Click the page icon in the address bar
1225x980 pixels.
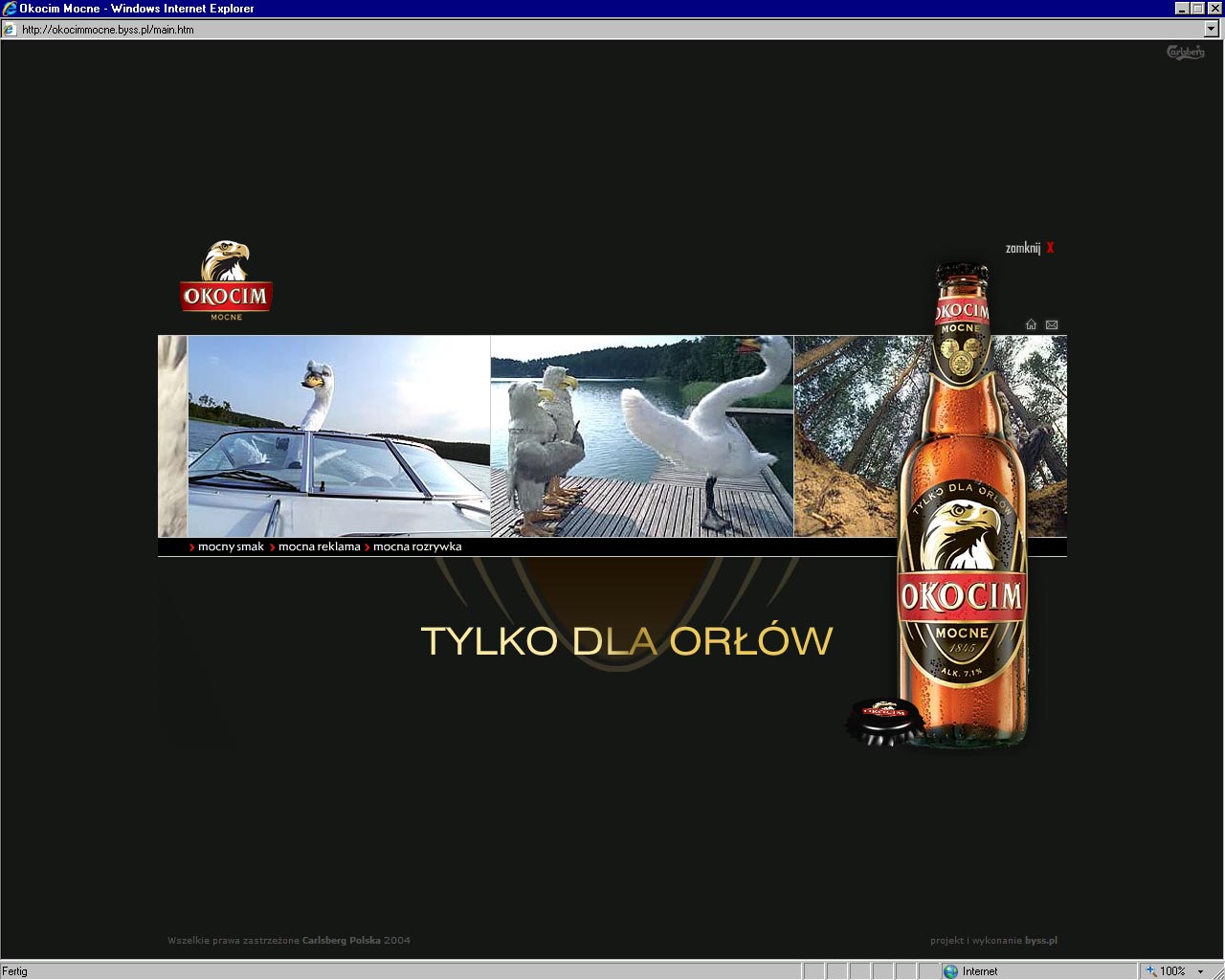(x=8, y=29)
